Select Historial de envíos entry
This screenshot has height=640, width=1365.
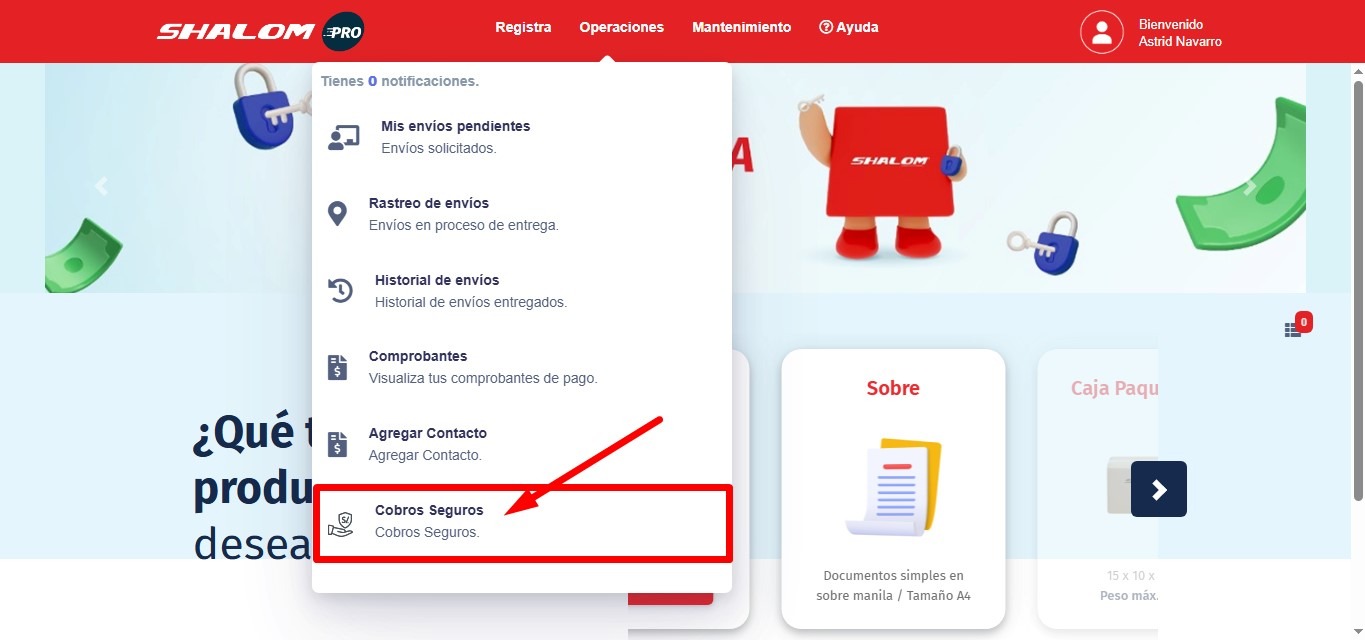[522, 291]
